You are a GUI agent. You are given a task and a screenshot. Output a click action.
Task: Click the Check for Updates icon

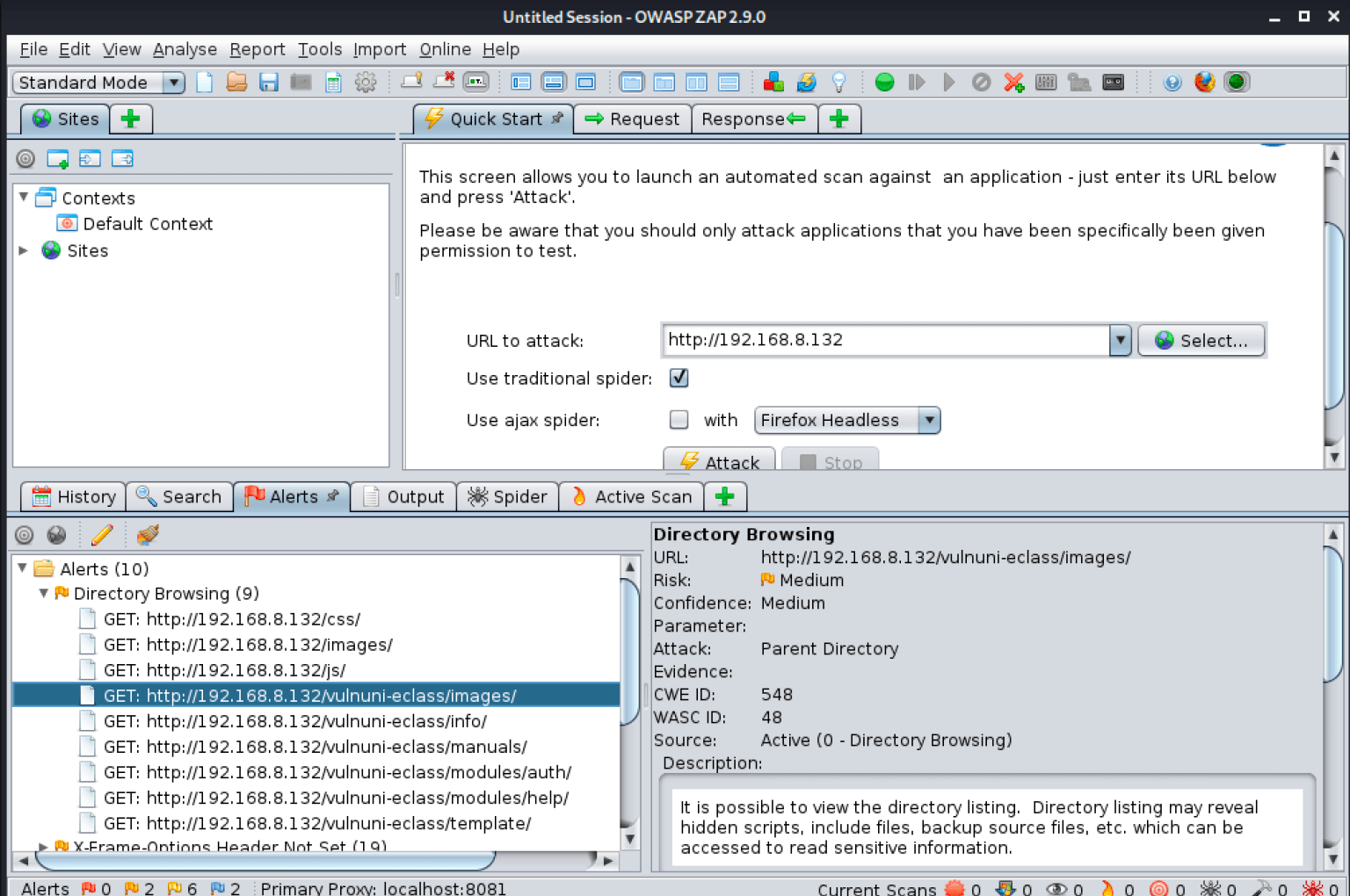[806, 83]
